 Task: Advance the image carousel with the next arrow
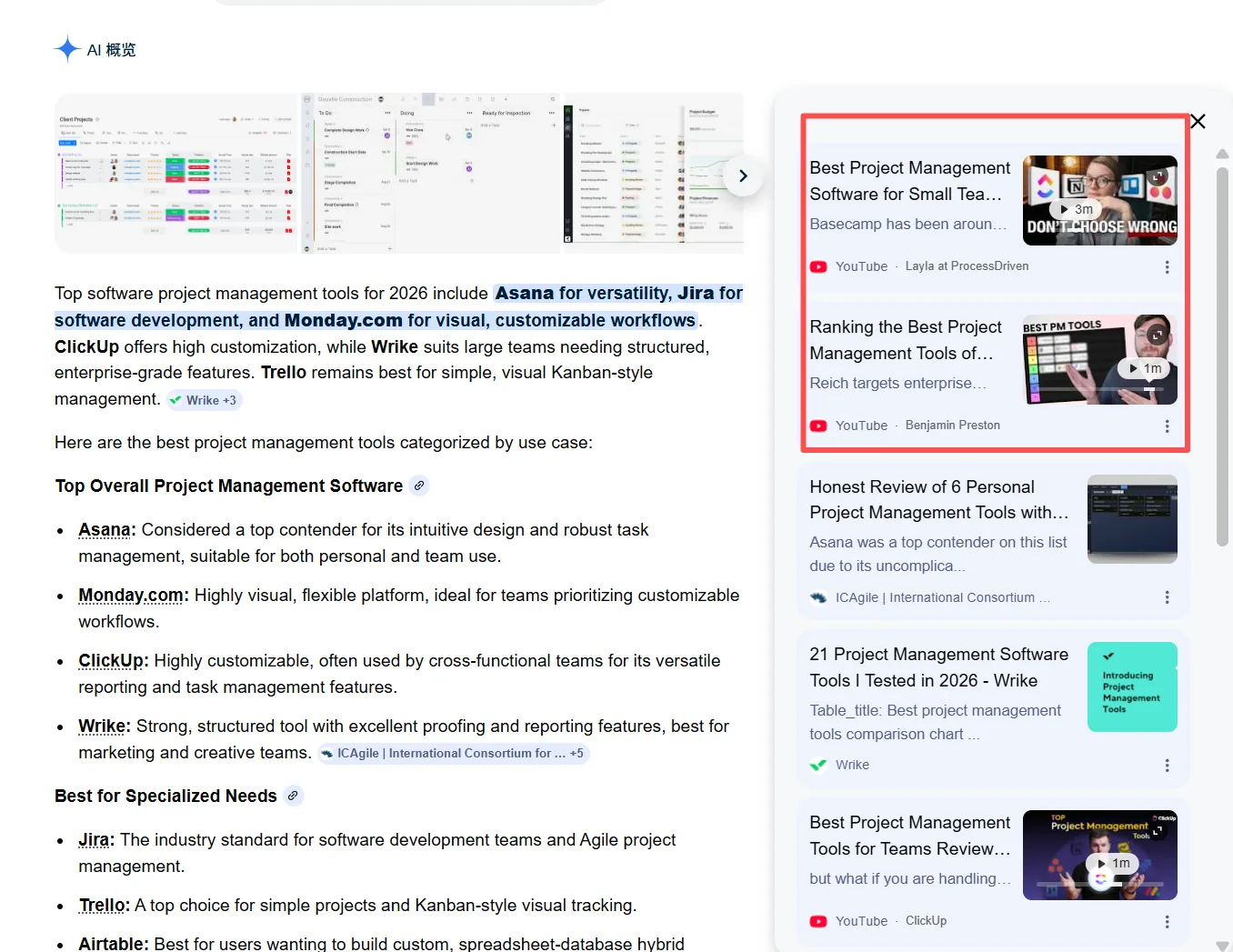tap(743, 175)
